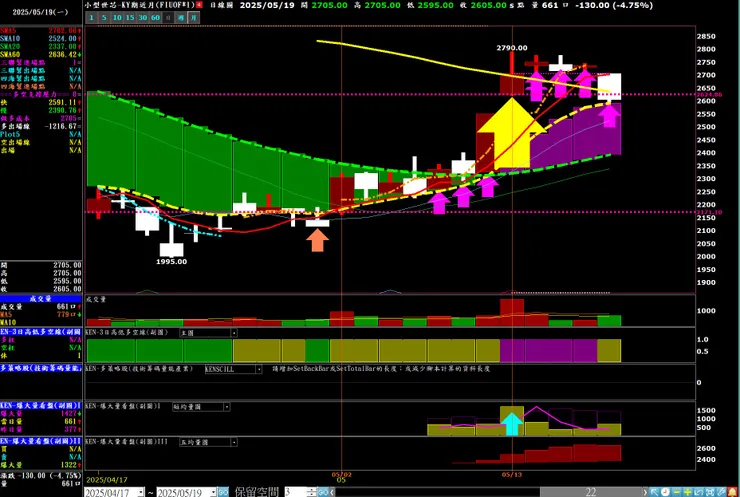Switch chart to 60-minute timeframe
Viewport: 740px width, 497px height.
[x=155, y=17]
